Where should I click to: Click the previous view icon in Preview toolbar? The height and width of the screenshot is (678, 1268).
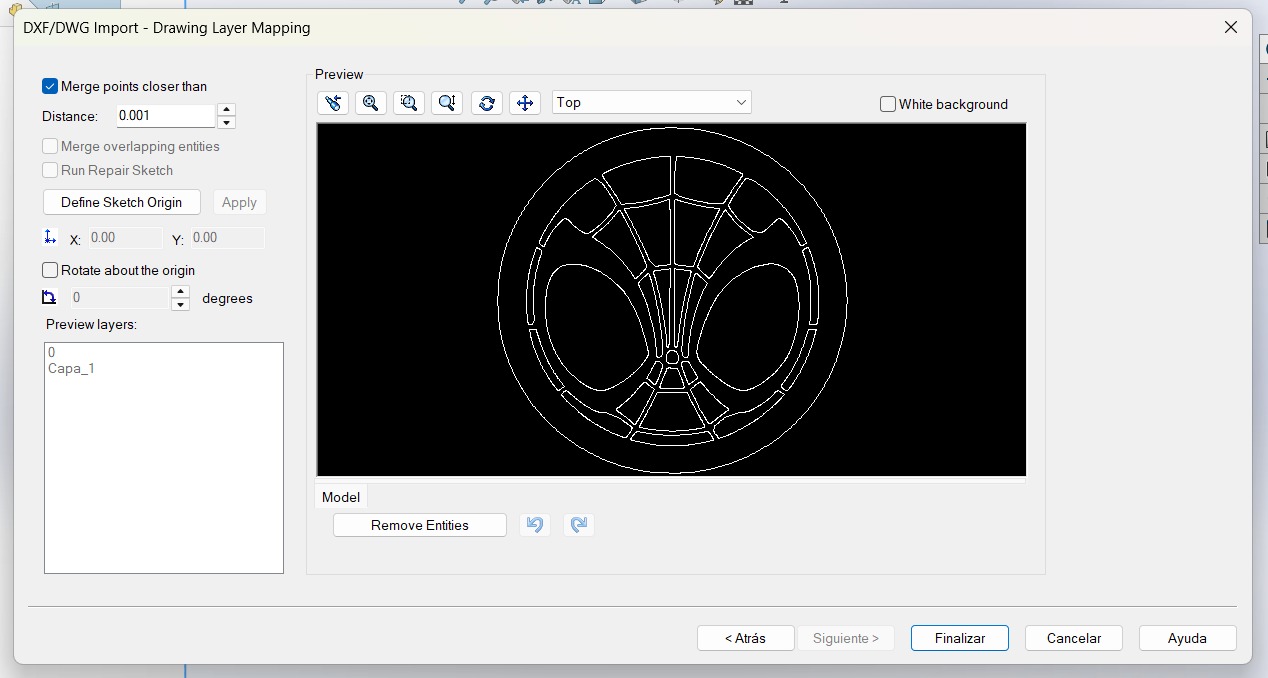coord(333,102)
